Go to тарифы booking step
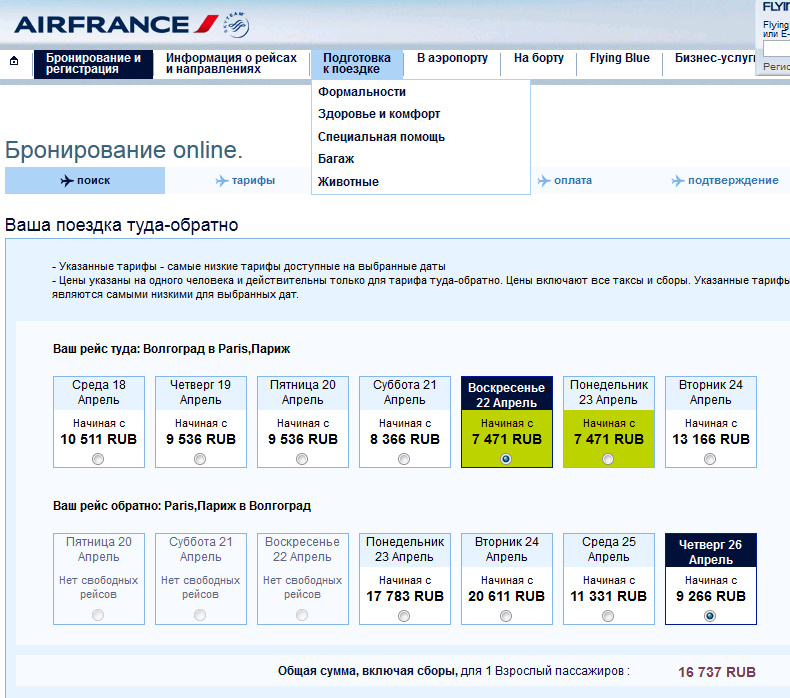790x698 pixels. point(245,180)
